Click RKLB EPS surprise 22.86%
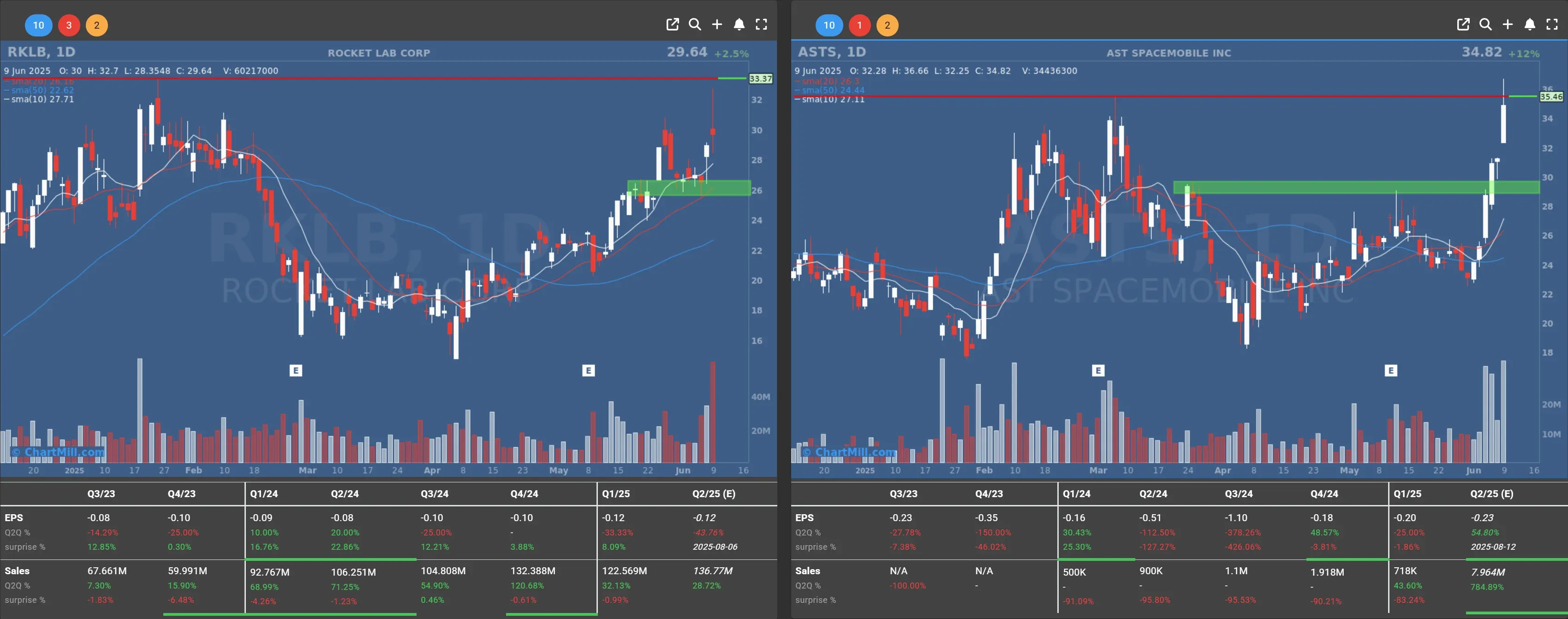1568x619 pixels. pyautogui.click(x=345, y=547)
